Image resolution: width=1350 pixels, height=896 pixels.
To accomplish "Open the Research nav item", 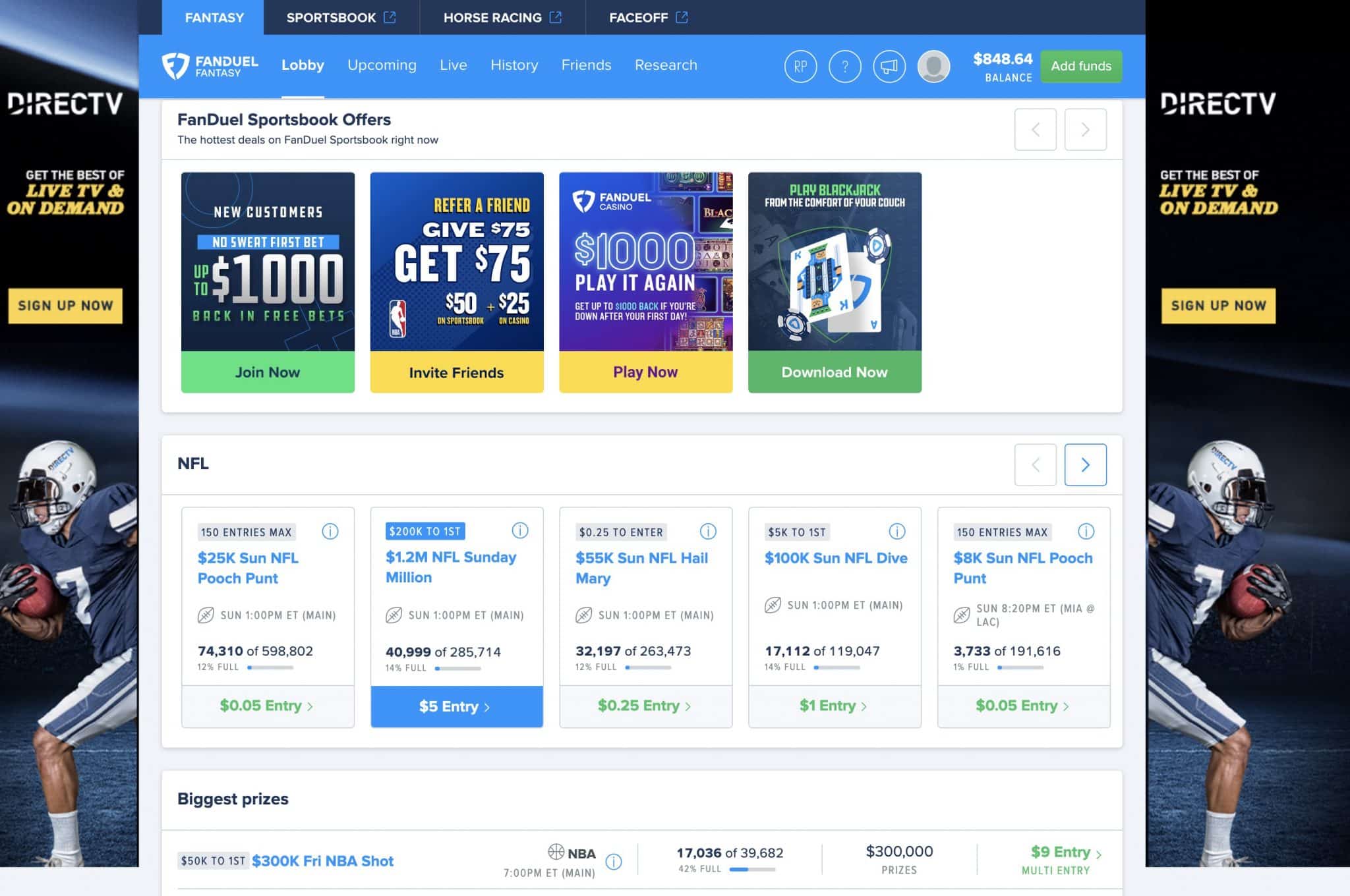I will [666, 65].
